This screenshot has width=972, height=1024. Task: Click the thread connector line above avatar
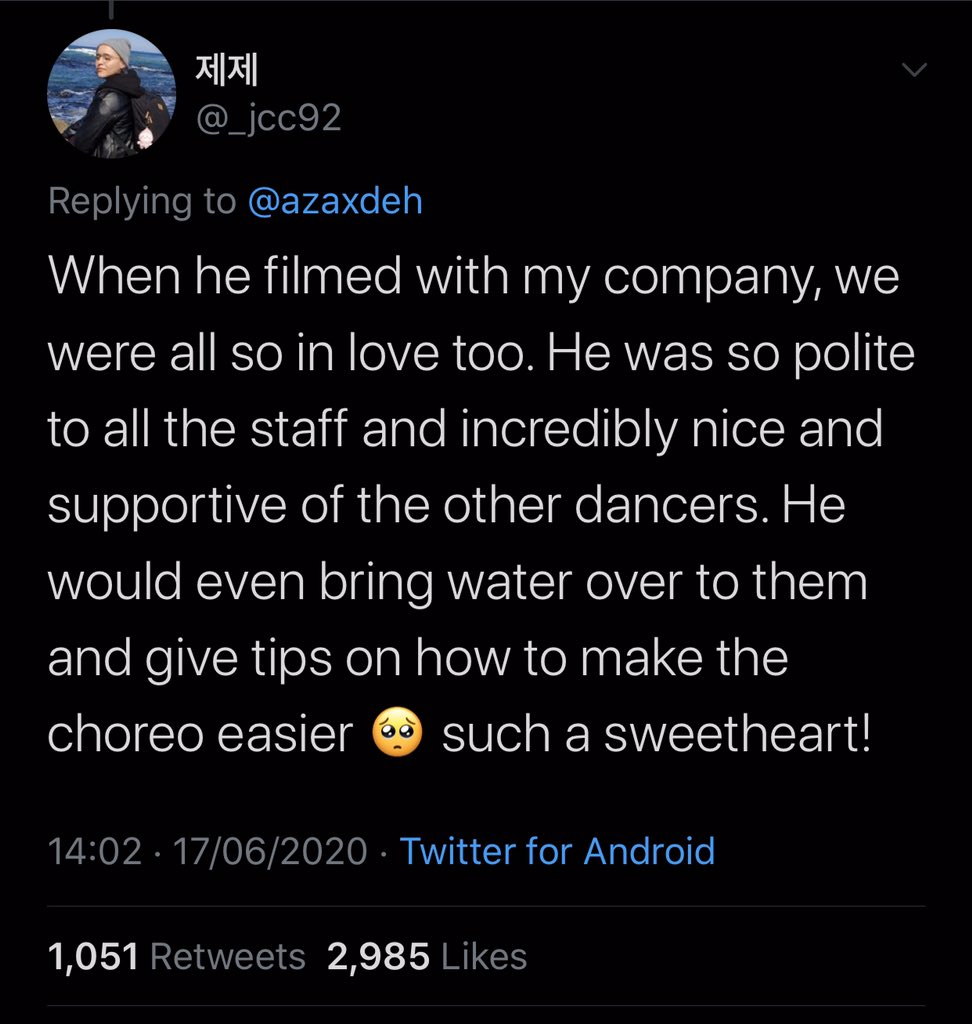[111, 8]
